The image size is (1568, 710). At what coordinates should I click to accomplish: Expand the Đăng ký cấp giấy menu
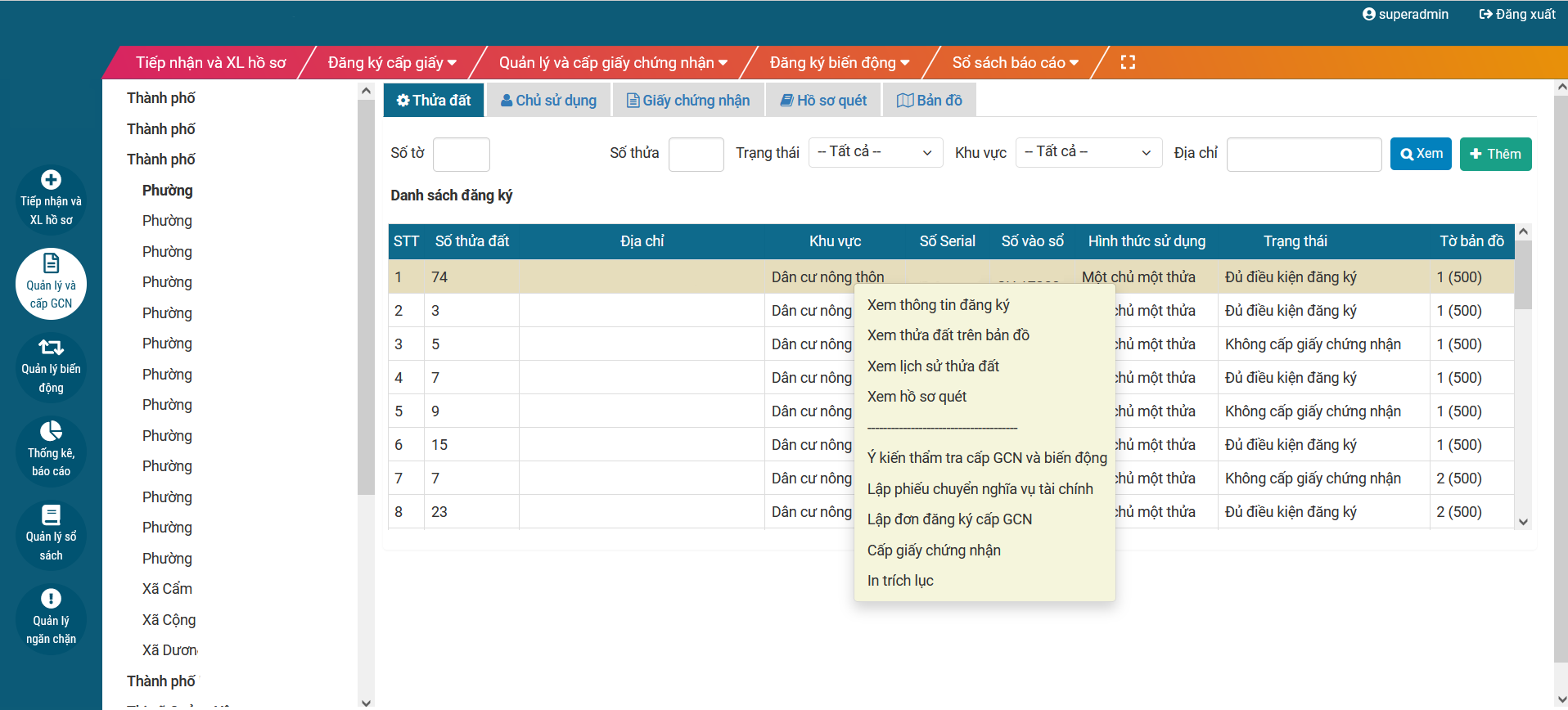(x=392, y=63)
